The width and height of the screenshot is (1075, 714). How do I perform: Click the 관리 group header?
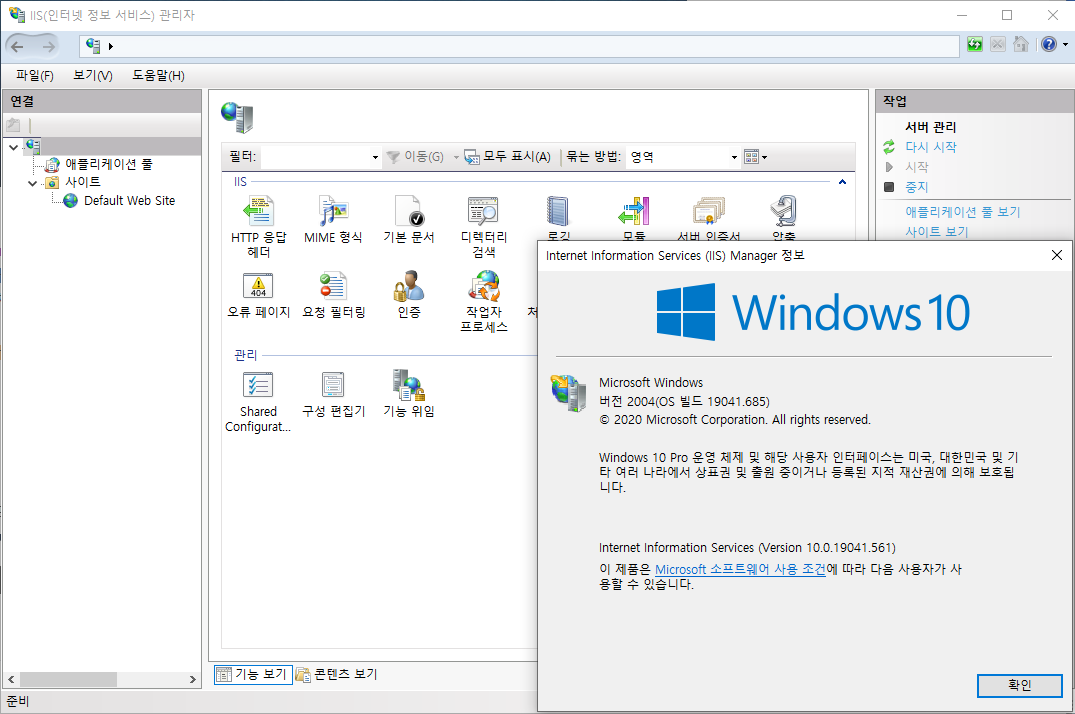(x=245, y=355)
